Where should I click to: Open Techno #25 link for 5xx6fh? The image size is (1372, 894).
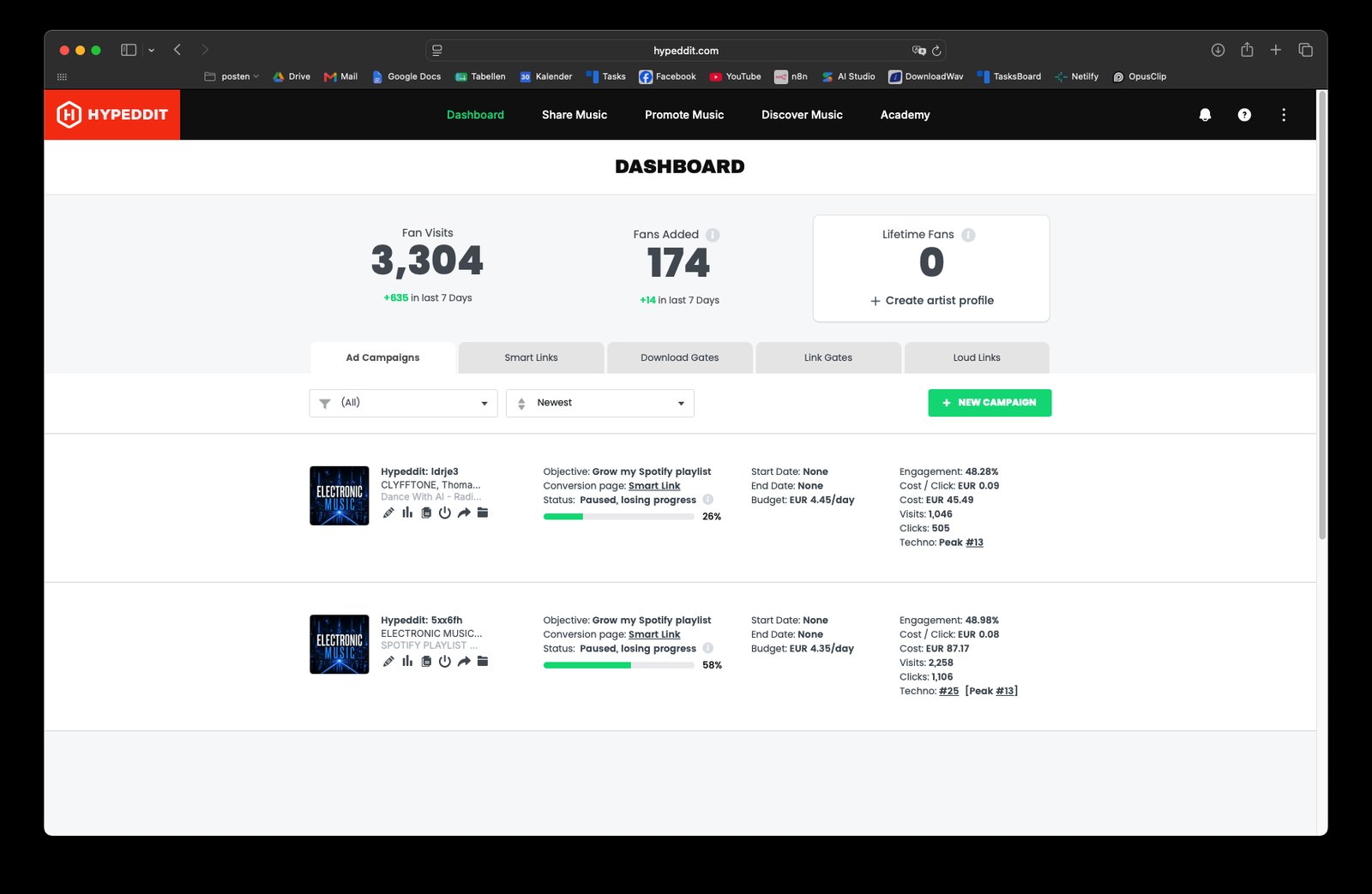(948, 691)
